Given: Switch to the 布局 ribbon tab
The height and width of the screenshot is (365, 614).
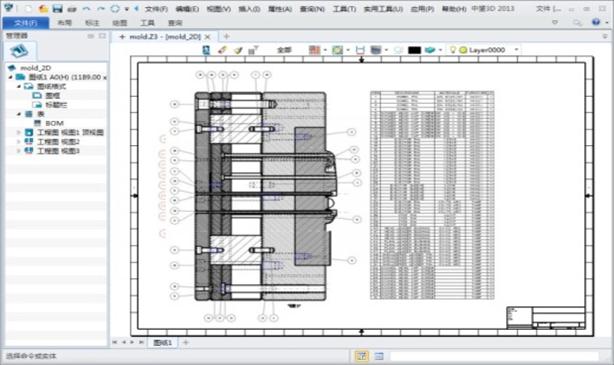Looking at the screenshot, I should (65, 23).
